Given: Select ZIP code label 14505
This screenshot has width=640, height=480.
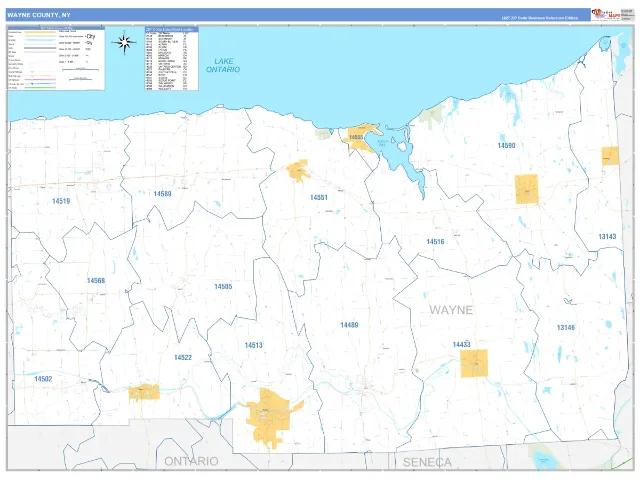Looking at the screenshot, I should (223, 287).
